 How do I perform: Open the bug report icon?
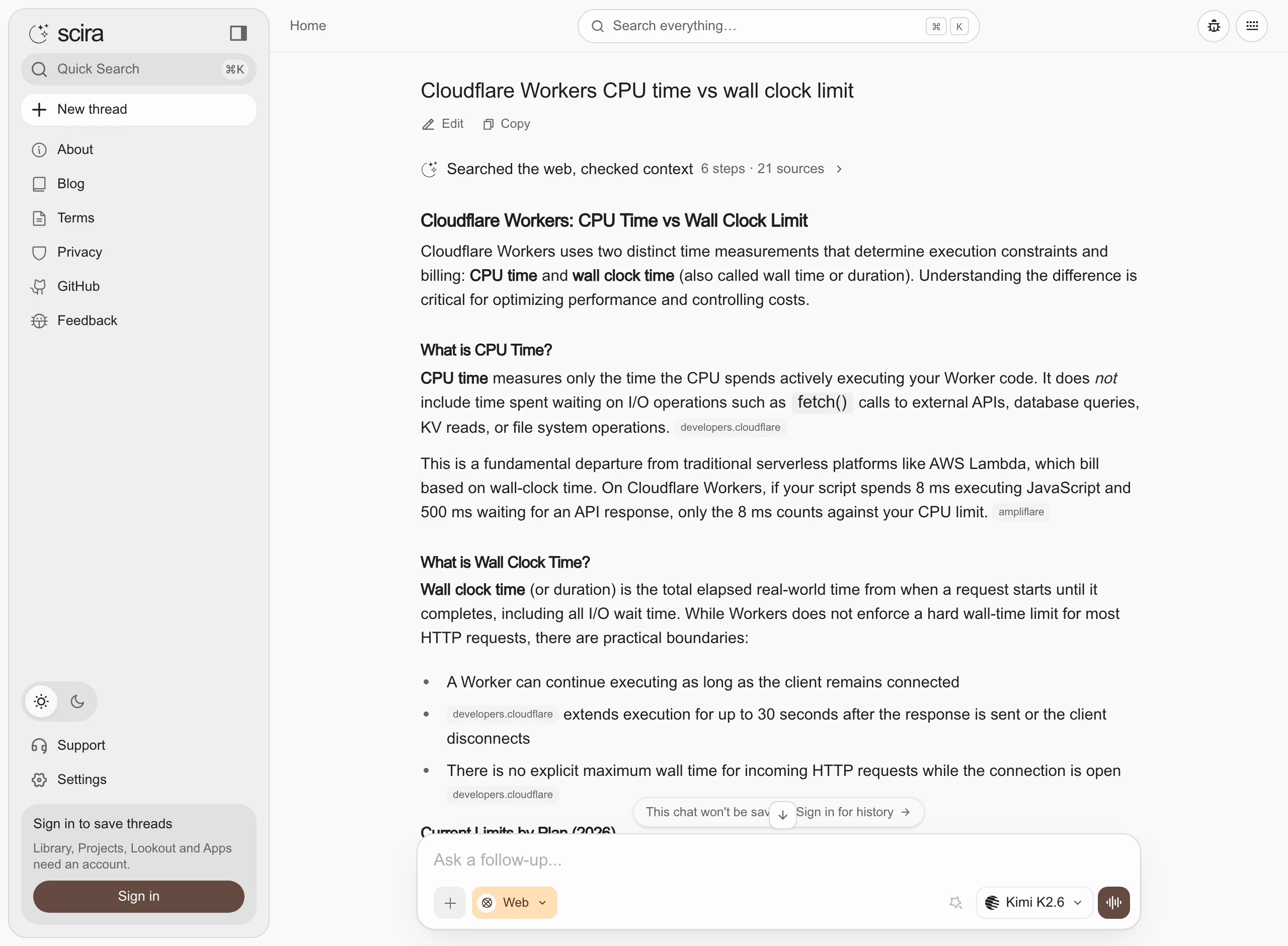pos(1213,26)
